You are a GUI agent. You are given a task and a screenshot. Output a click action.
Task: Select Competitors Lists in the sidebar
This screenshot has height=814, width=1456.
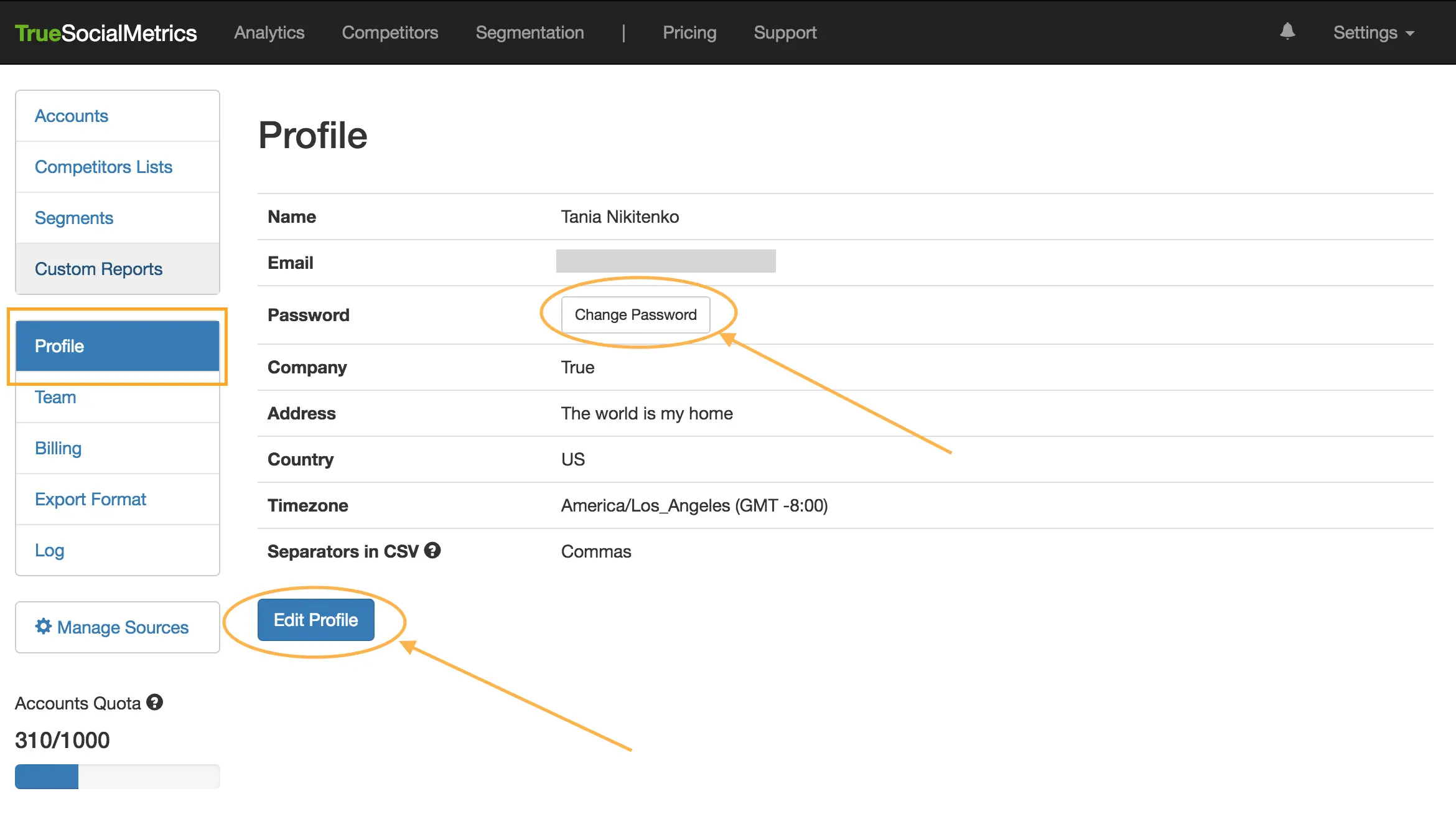[103, 167]
